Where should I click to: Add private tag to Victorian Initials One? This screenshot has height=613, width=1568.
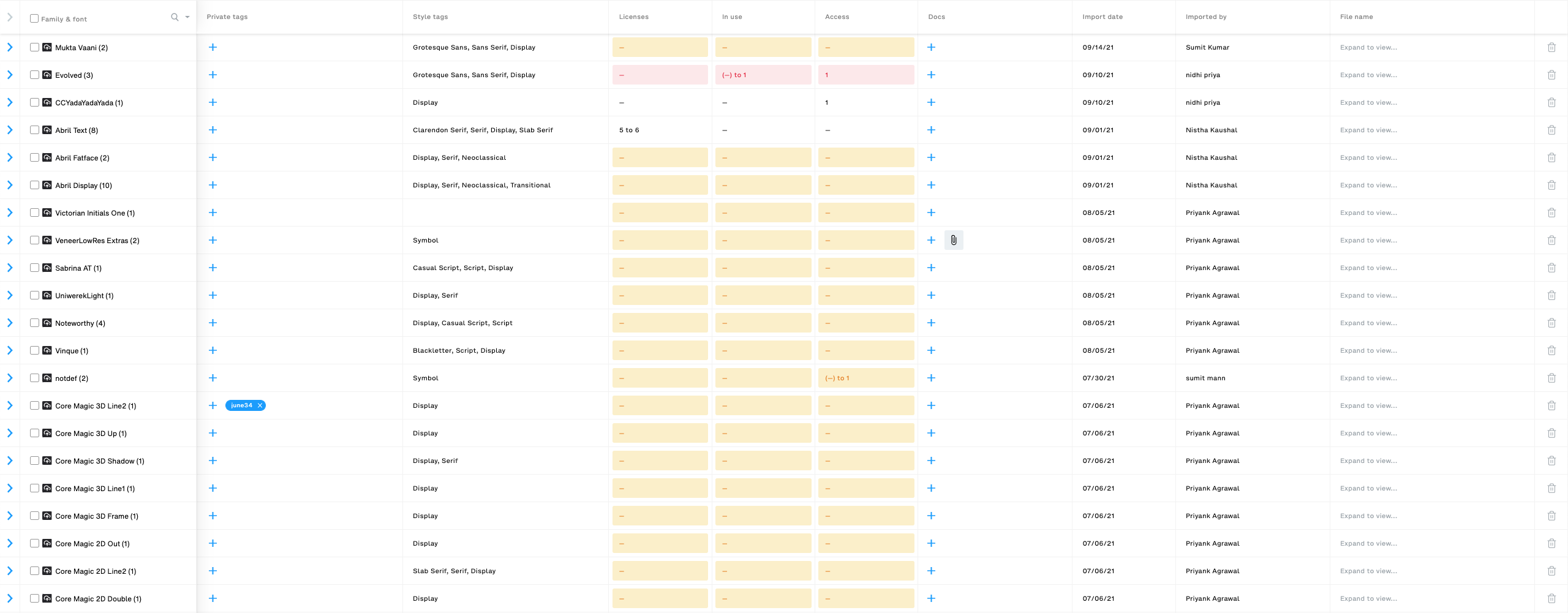pyautogui.click(x=213, y=212)
